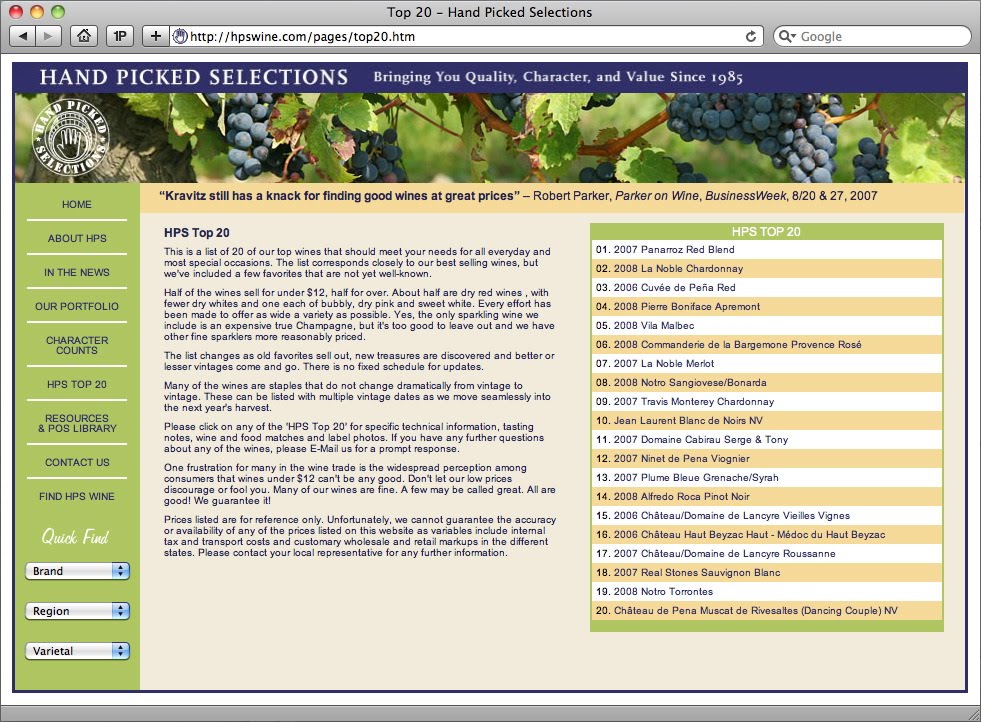Open 05. 2008 Vila Malbec
The height and width of the screenshot is (722, 981).
click(766, 325)
